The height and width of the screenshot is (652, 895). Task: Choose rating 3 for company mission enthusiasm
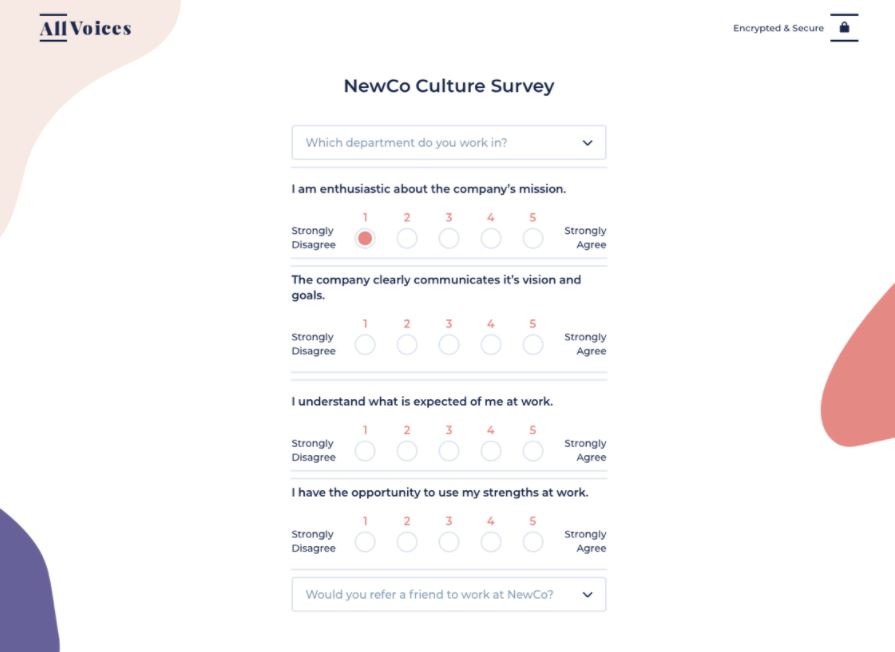pyautogui.click(x=449, y=238)
